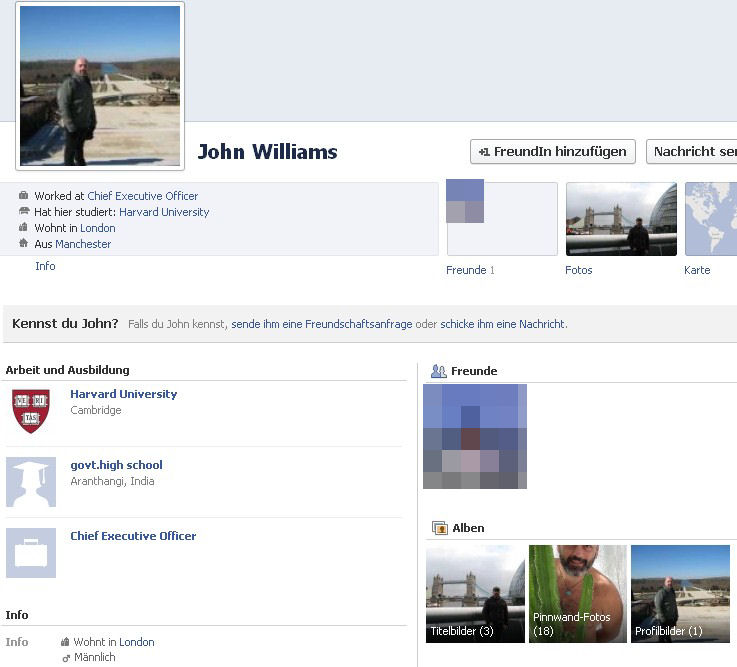This screenshot has width=737, height=667.
Task: Open the Chief Executive Officer link beside Worked at
Action: 142,196
